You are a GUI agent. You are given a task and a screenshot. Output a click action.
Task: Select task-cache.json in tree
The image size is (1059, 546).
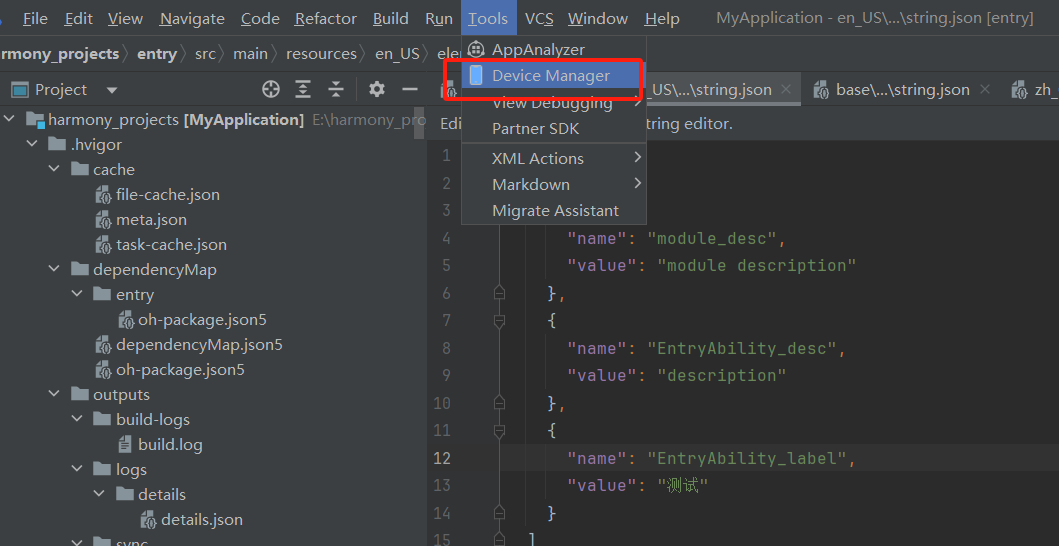pyautogui.click(x=172, y=245)
